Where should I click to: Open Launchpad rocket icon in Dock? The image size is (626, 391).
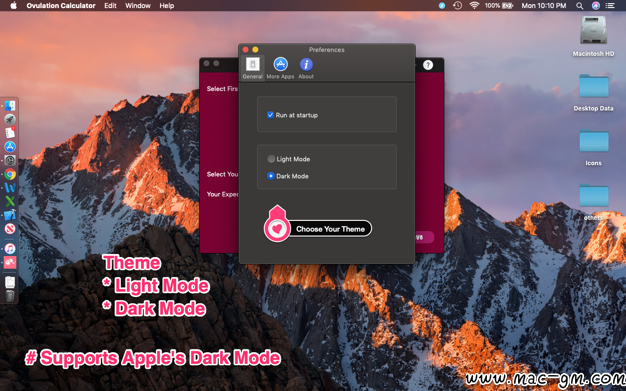coord(10,119)
